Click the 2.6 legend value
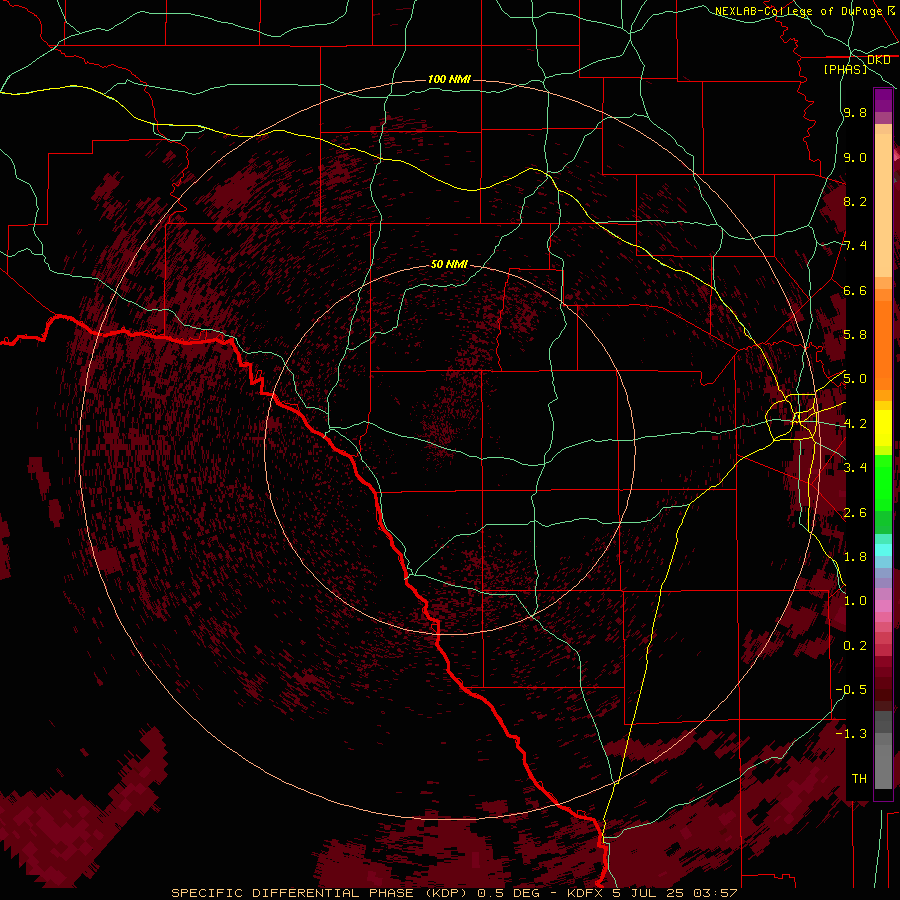 pos(855,513)
